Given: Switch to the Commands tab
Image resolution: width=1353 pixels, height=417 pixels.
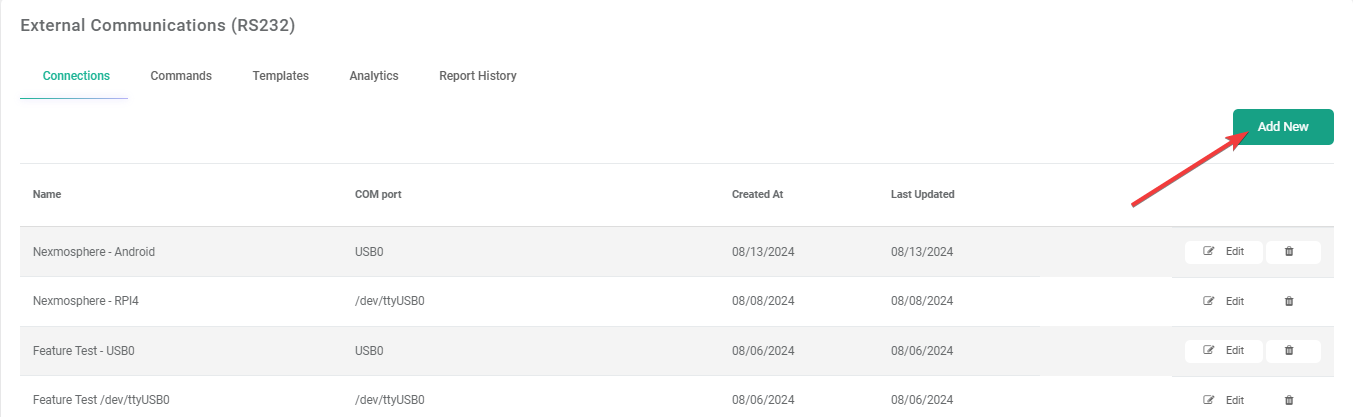Looking at the screenshot, I should 181,76.
